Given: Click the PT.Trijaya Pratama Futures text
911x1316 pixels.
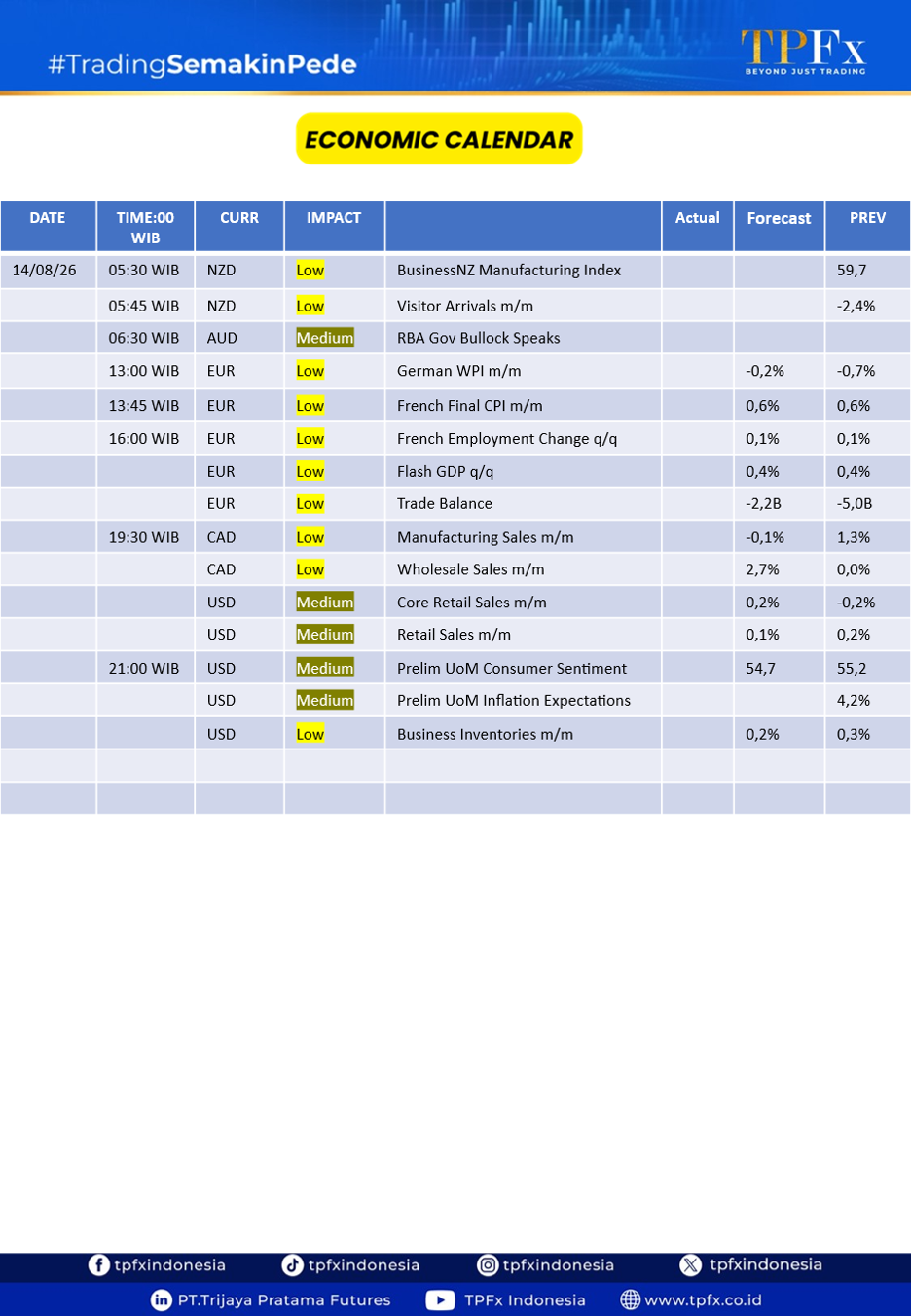Looking at the screenshot, I should click(284, 1299).
